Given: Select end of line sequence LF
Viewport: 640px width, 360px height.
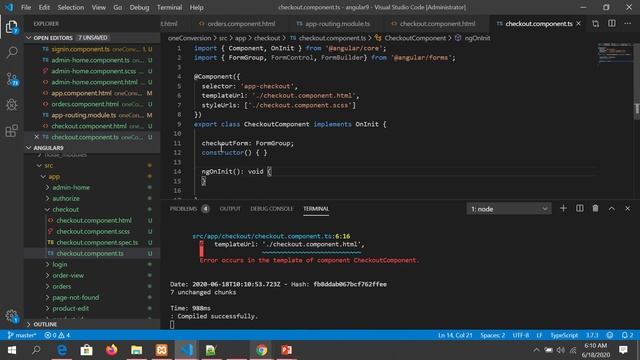Looking at the screenshot, I should [x=539, y=335].
